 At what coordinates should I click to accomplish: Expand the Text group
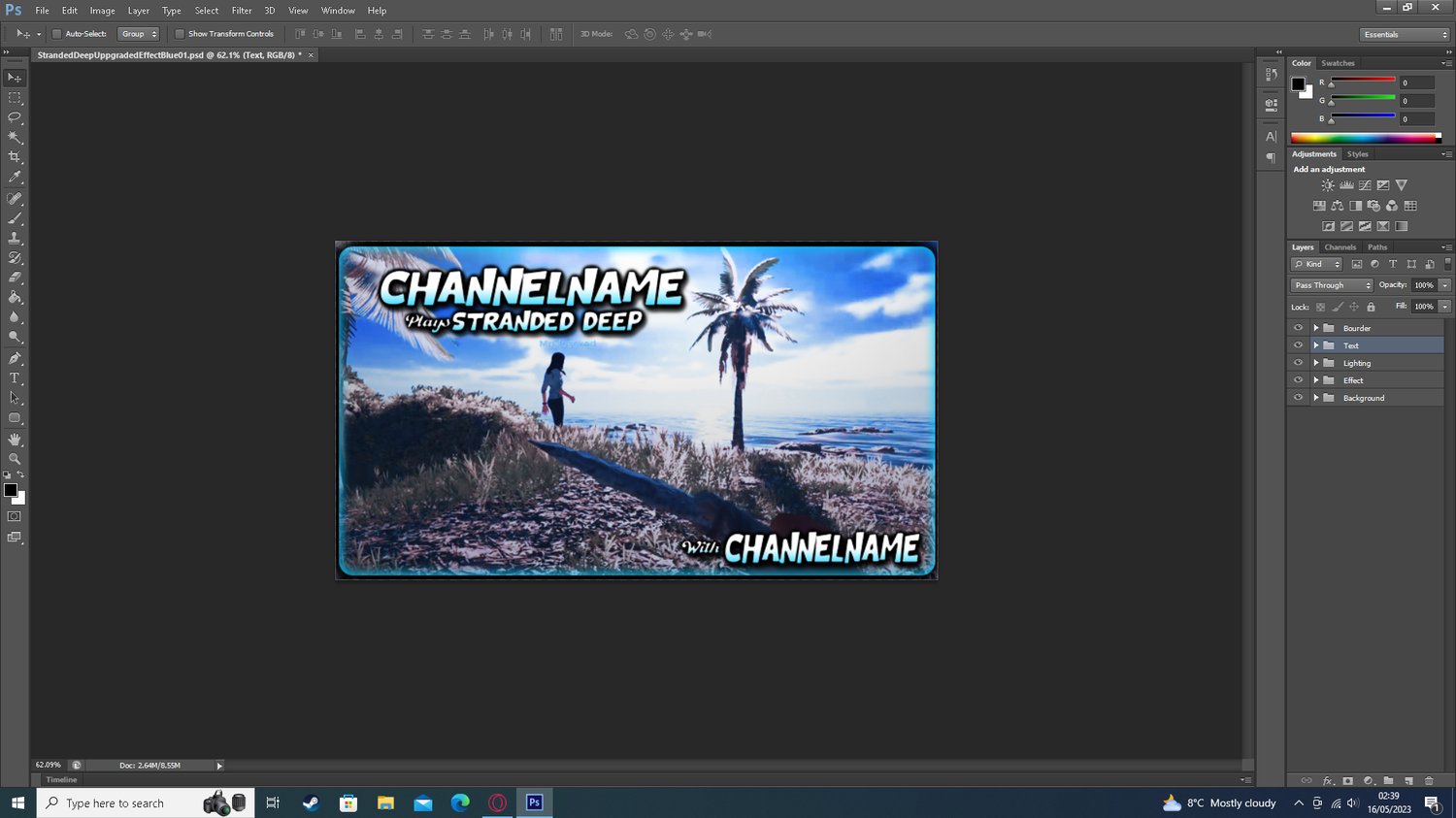(1316, 345)
